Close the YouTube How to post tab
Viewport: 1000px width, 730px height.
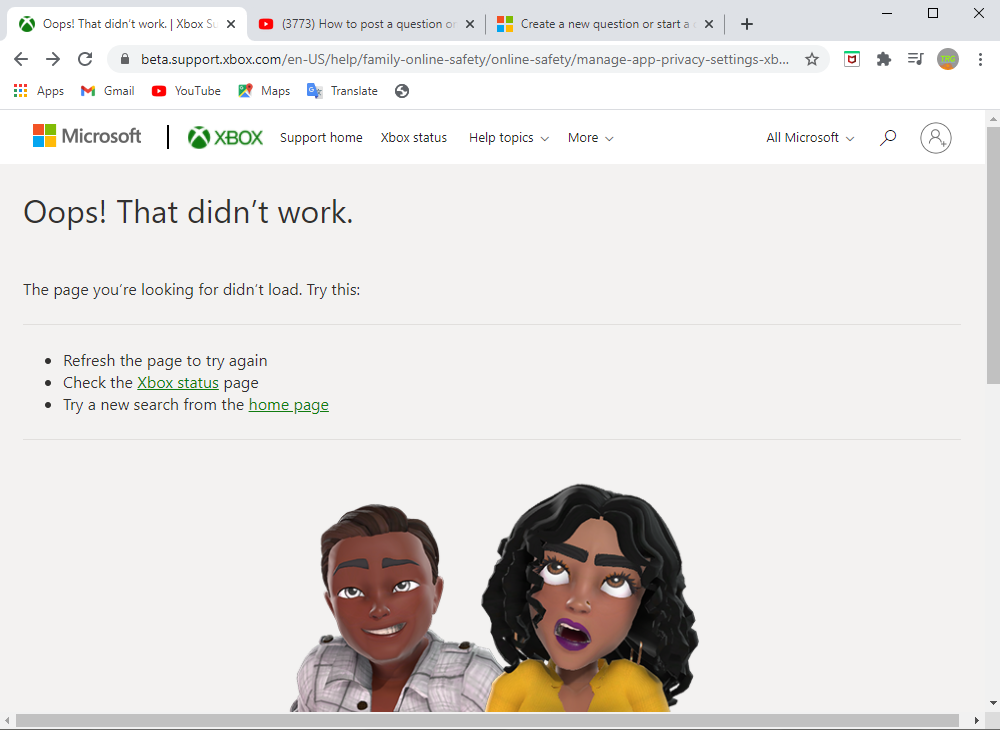point(470,24)
